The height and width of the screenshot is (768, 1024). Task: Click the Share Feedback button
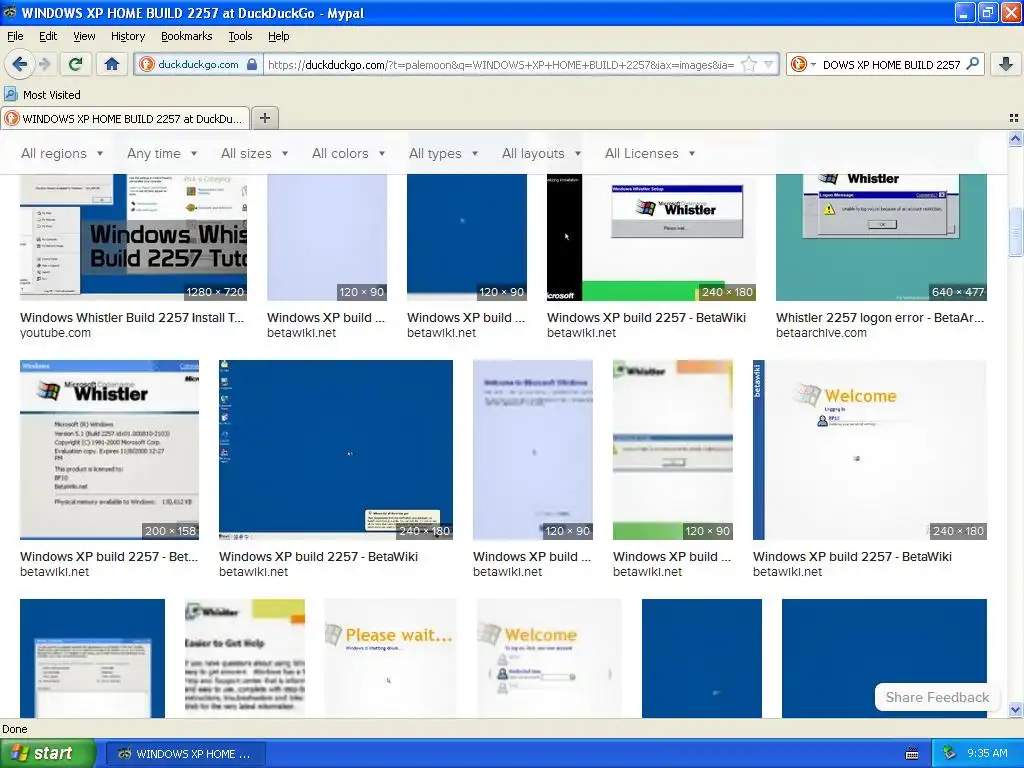[937, 697]
